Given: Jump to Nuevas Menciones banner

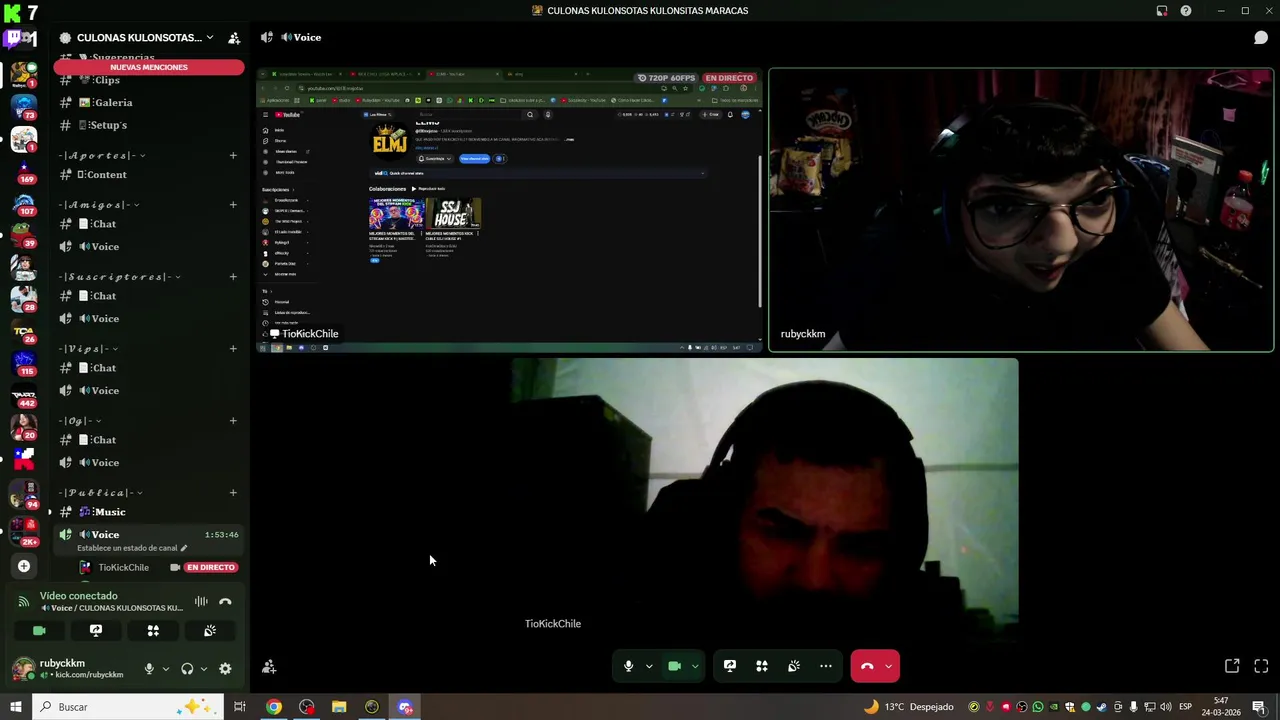Looking at the screenshot, I should click(x=149, y=67).
